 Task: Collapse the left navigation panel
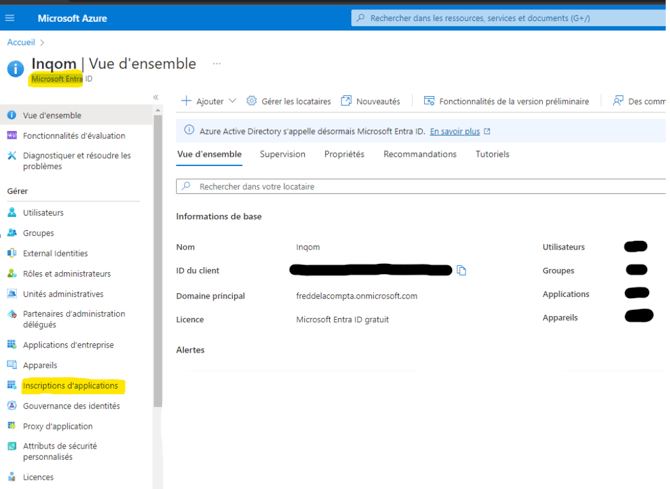[155, 97]
